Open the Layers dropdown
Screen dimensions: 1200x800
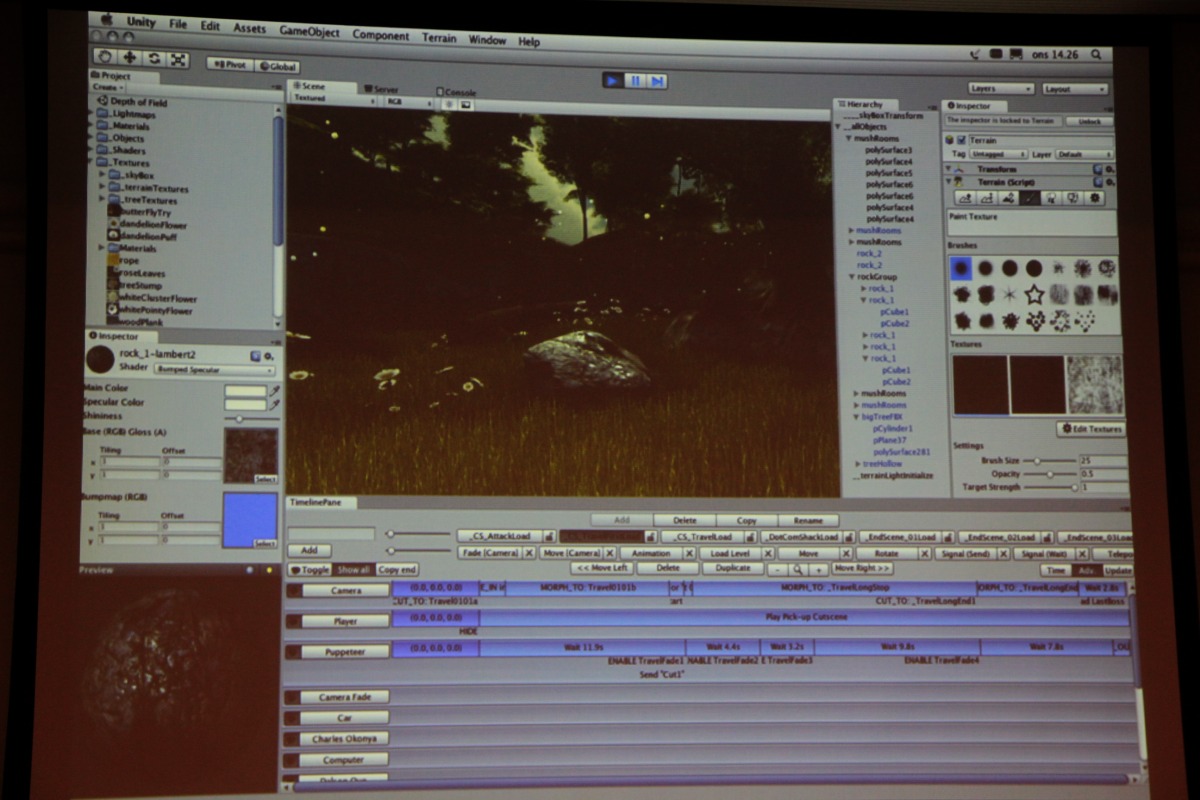pos(1000,89)
